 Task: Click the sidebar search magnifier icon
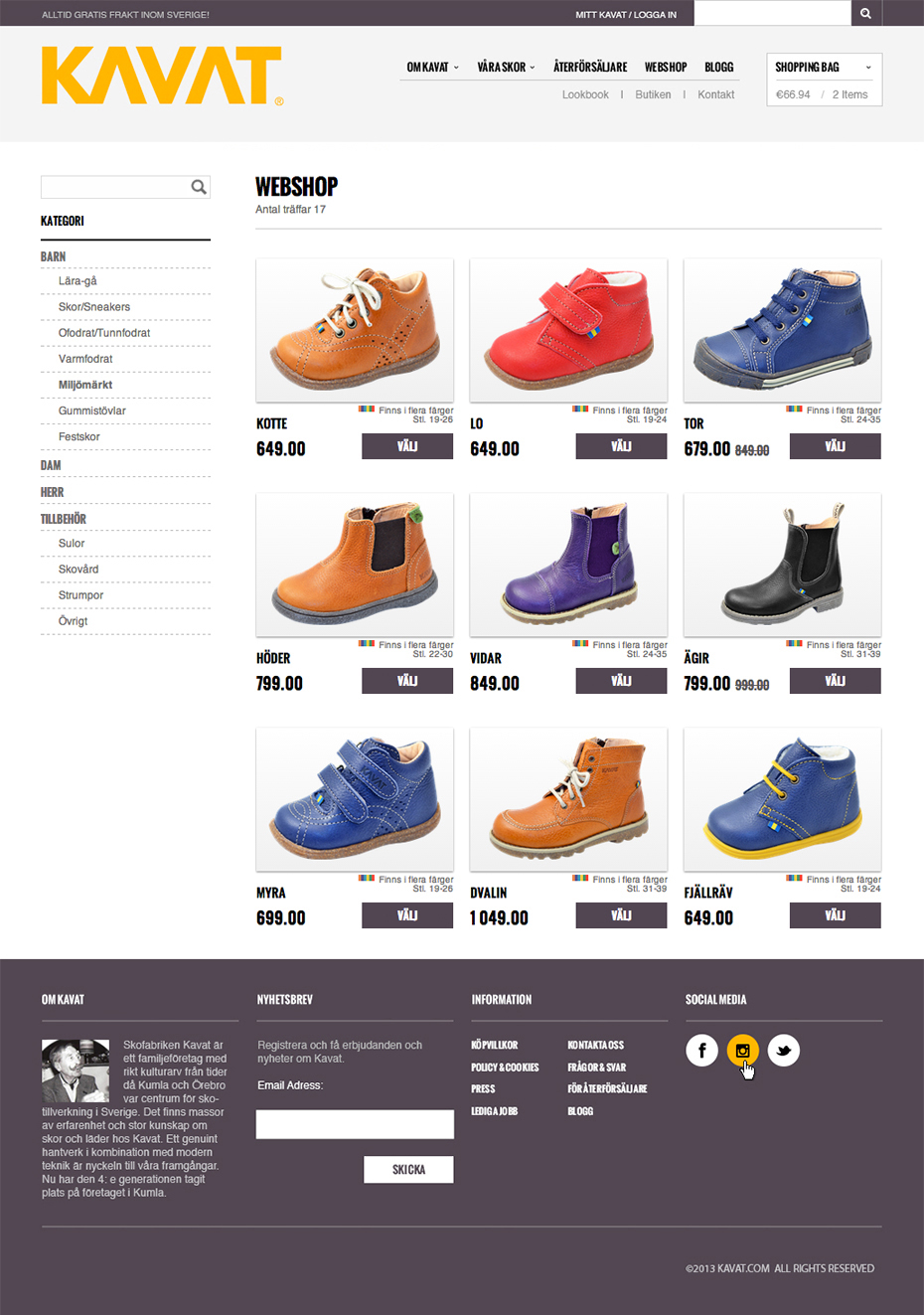(x=199, y=187)
